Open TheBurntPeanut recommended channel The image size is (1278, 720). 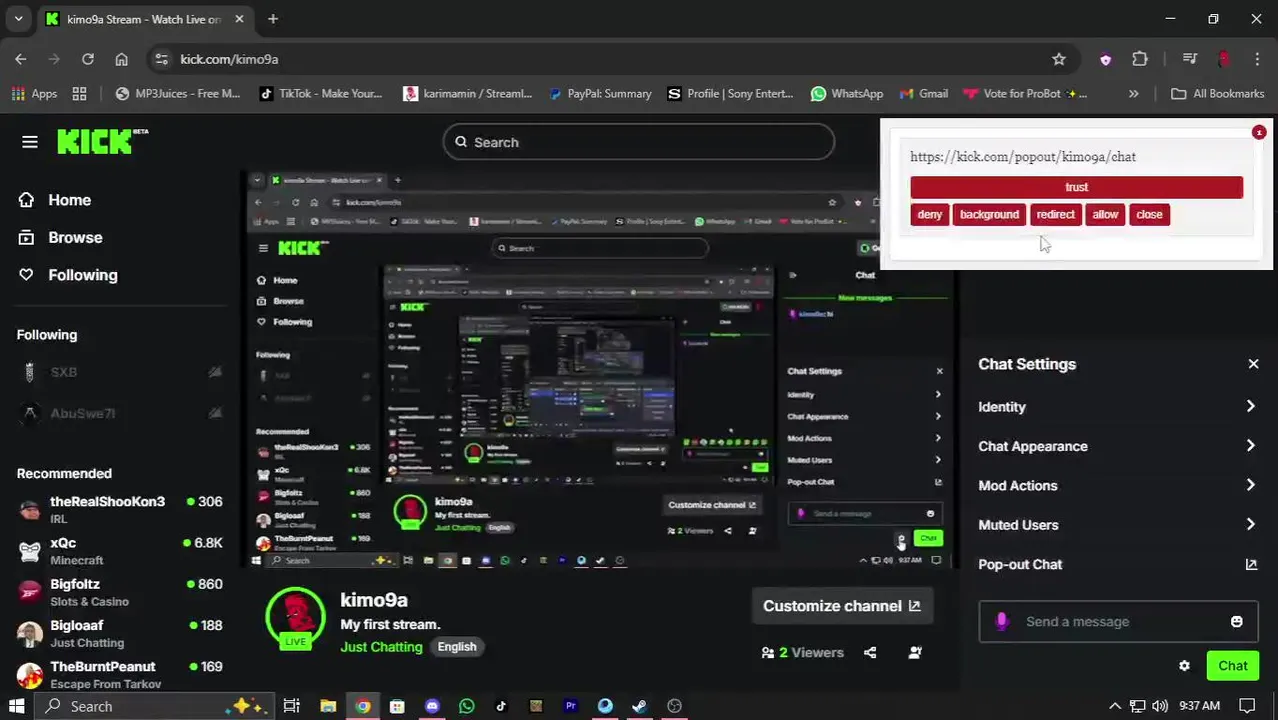point(120,674)
